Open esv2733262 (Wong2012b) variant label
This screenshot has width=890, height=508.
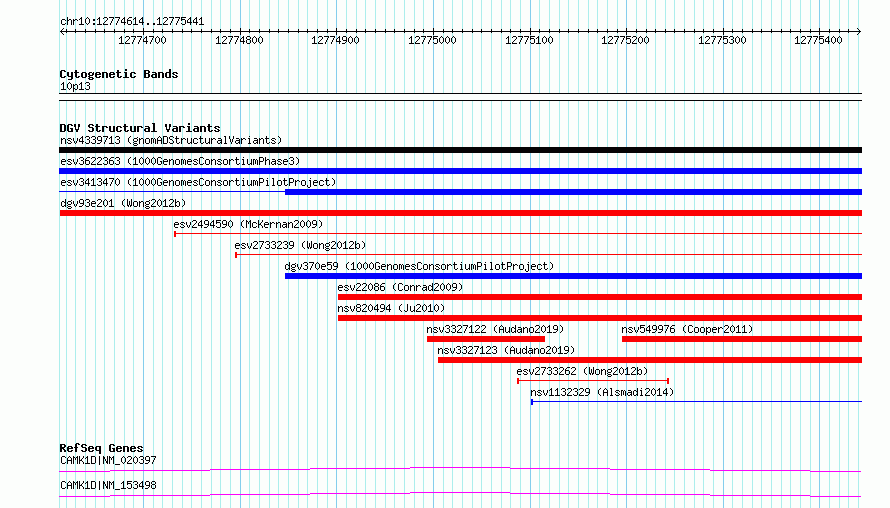click(582, 371)
